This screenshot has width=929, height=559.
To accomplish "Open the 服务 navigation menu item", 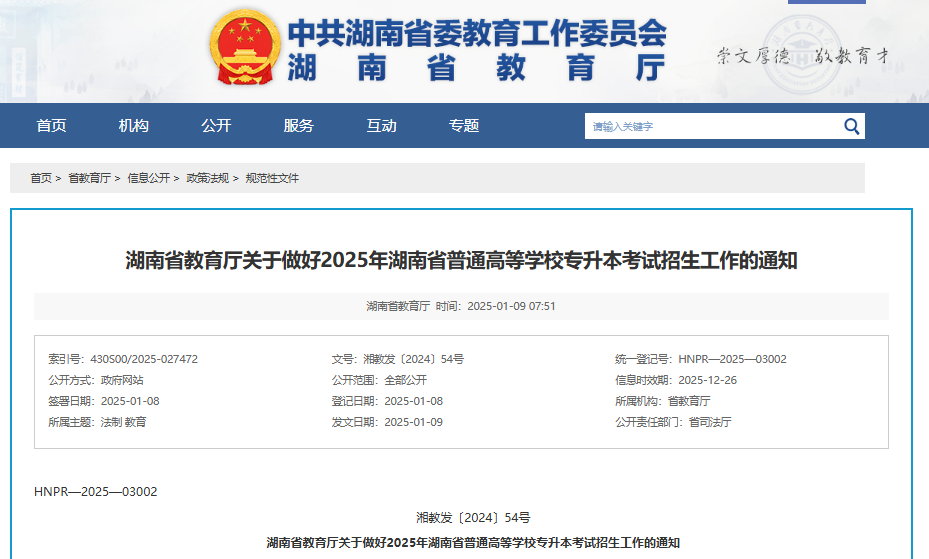I will point(298,126).
